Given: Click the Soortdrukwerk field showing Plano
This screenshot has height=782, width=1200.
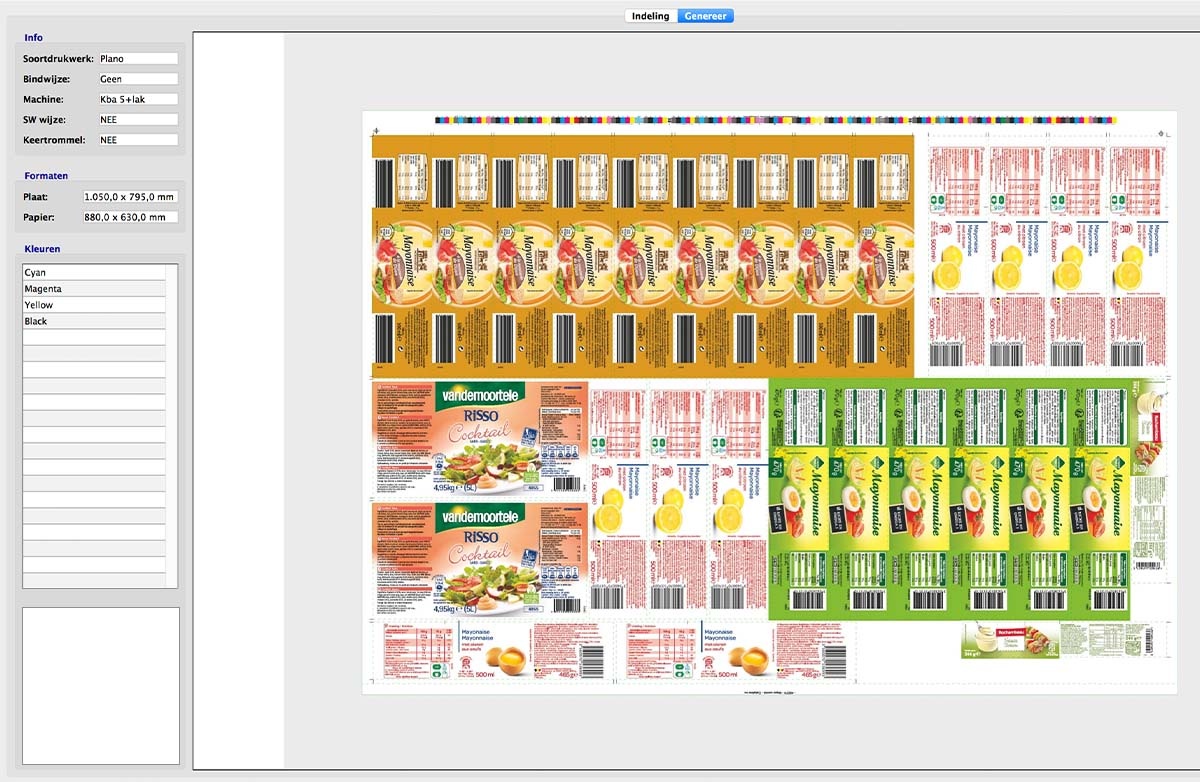Looking at the screenshot, I should click(x=138, y=59).
